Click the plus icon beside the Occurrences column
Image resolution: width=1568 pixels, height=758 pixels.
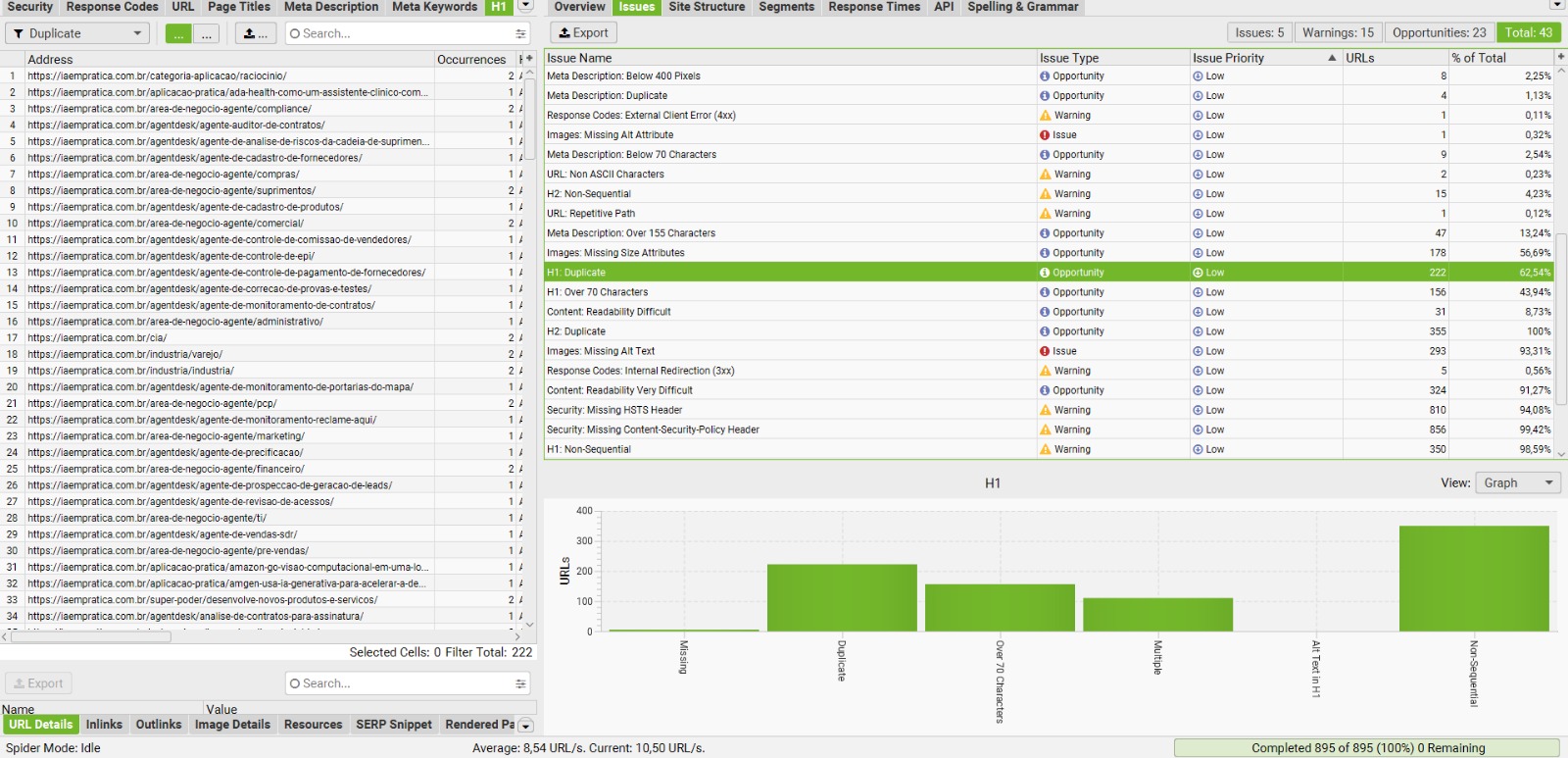tap(529, 59)
